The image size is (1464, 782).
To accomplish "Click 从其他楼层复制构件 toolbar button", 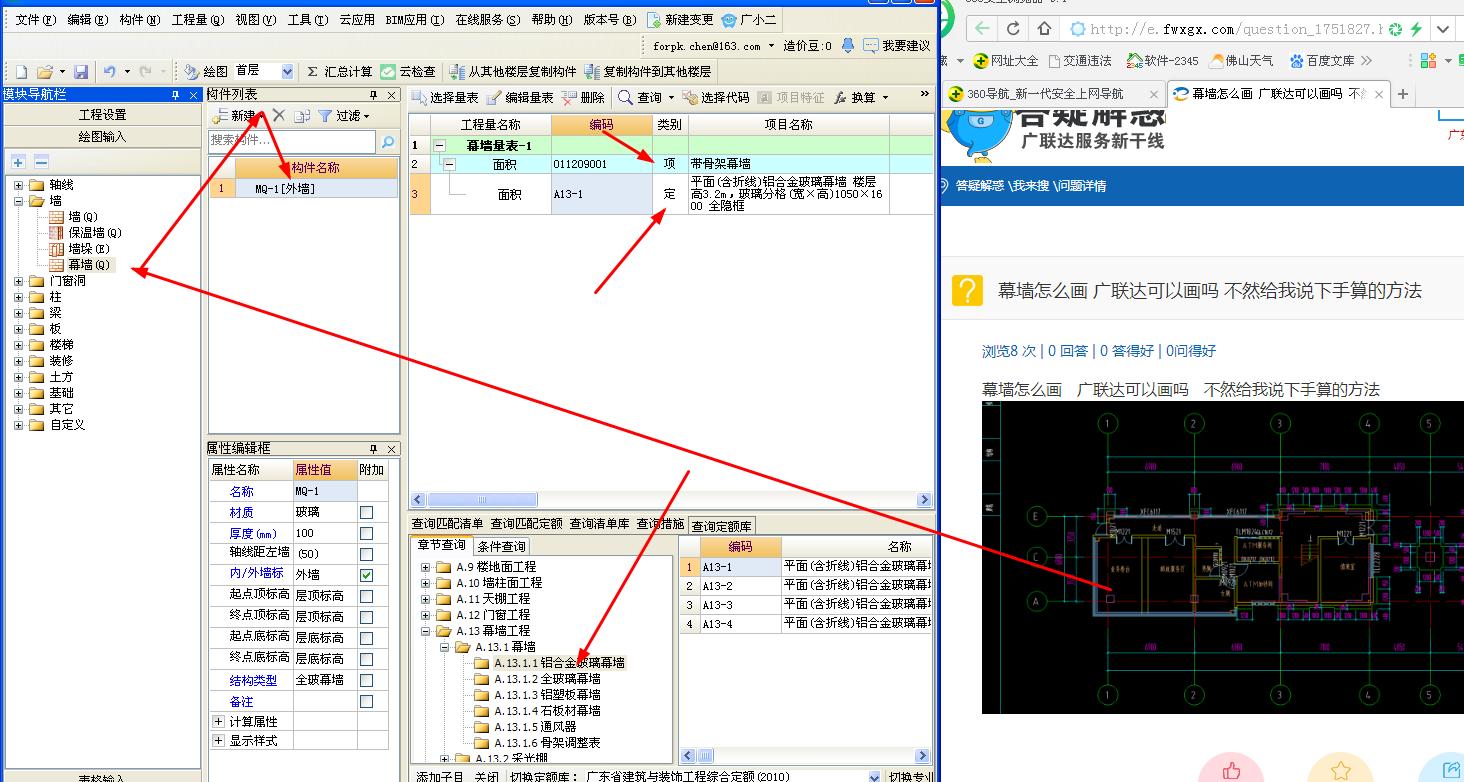I will 513,72.
